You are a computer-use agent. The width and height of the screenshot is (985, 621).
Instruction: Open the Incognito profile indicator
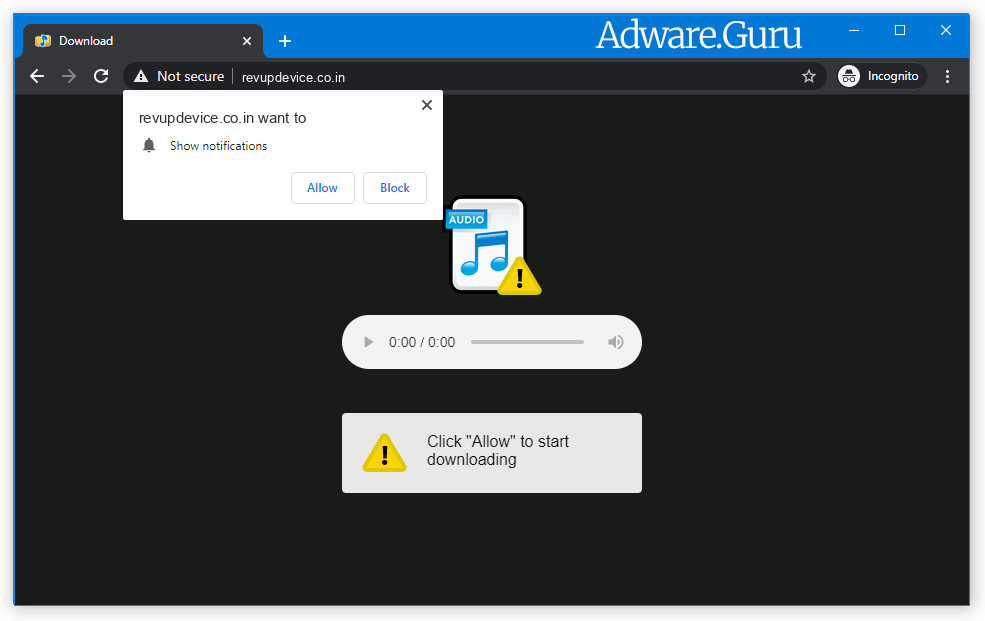tap(880, 75)
